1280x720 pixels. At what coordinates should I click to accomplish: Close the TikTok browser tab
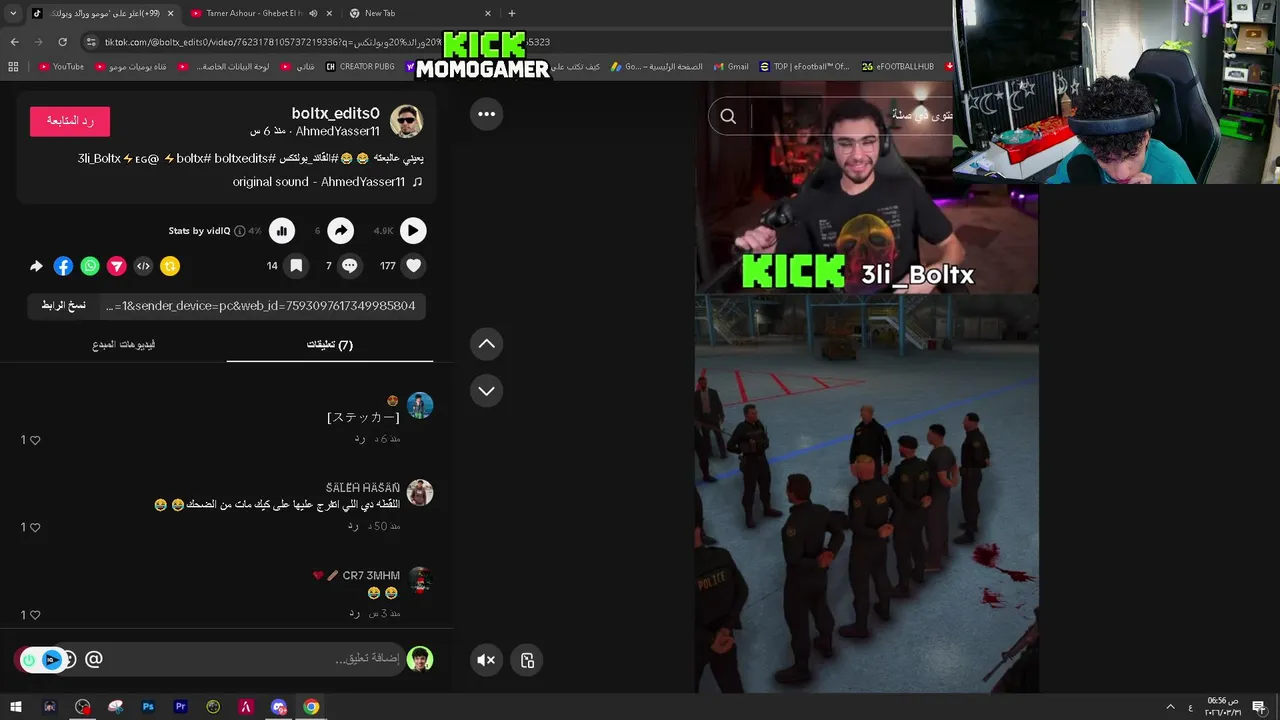170,13
